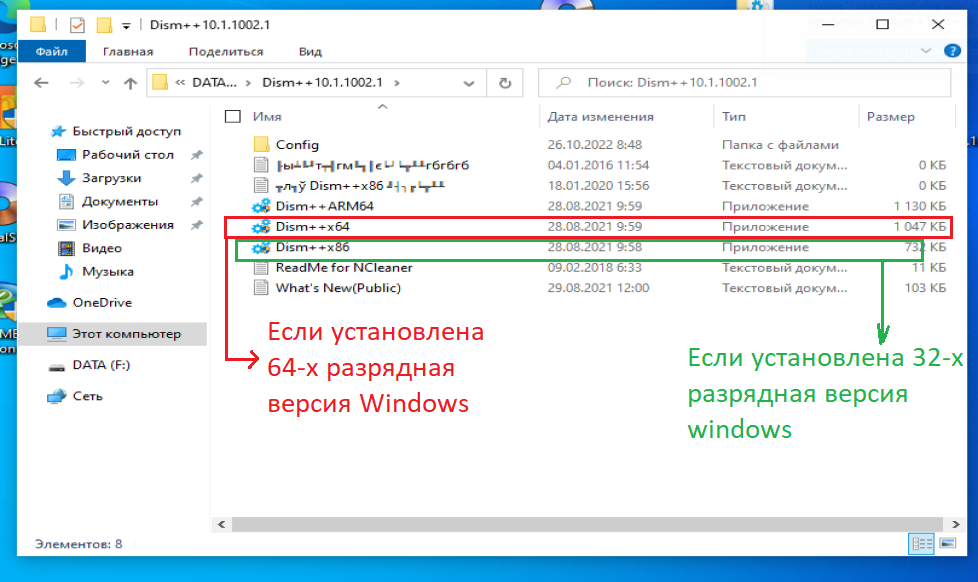Select garbled text file dated 04.01.2016
Viewport: 978px width, 582px height.
tap(372, 165)
